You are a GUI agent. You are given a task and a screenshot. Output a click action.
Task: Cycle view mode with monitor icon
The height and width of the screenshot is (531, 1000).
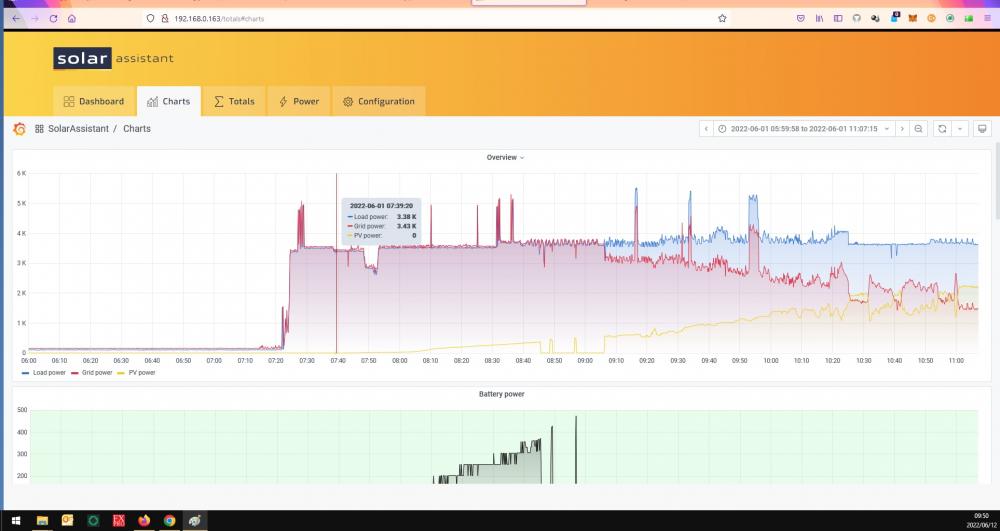(982, 129)
